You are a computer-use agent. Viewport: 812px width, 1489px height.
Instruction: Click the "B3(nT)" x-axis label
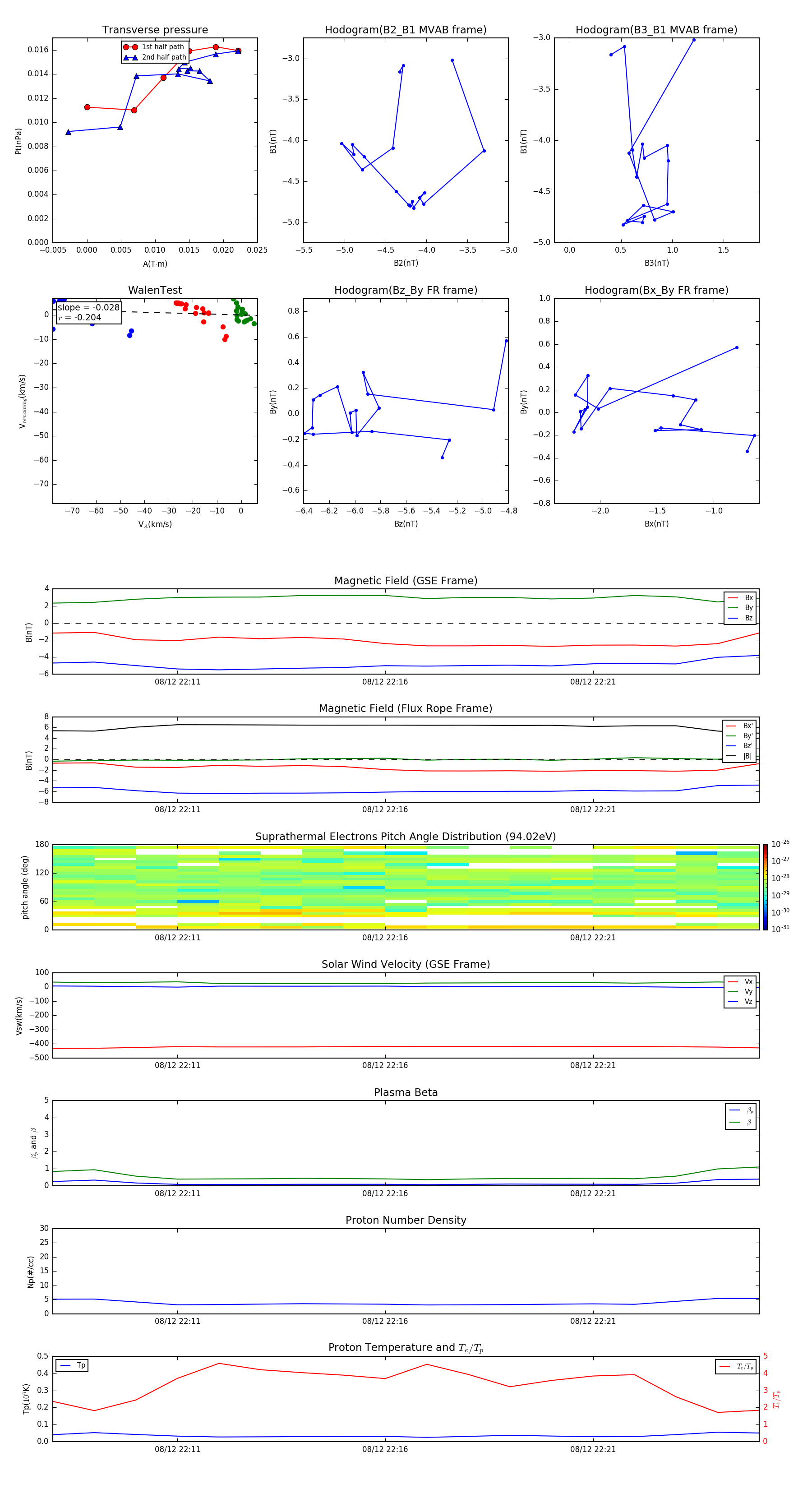tap(656, 263)
